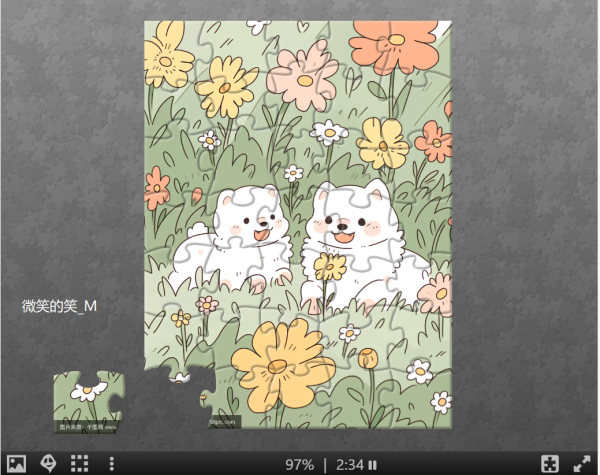Click the 97% completion indicator
This screenshot has height=475, width=600.
[299, 465]
